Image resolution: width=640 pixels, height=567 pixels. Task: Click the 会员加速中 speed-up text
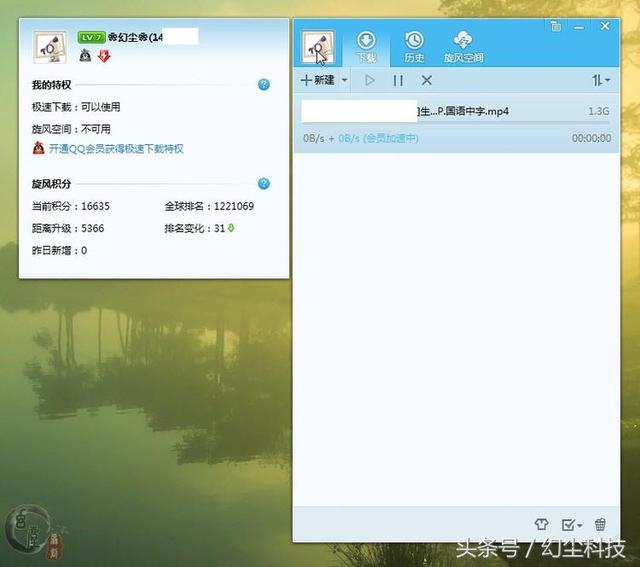tap(391, 138)
